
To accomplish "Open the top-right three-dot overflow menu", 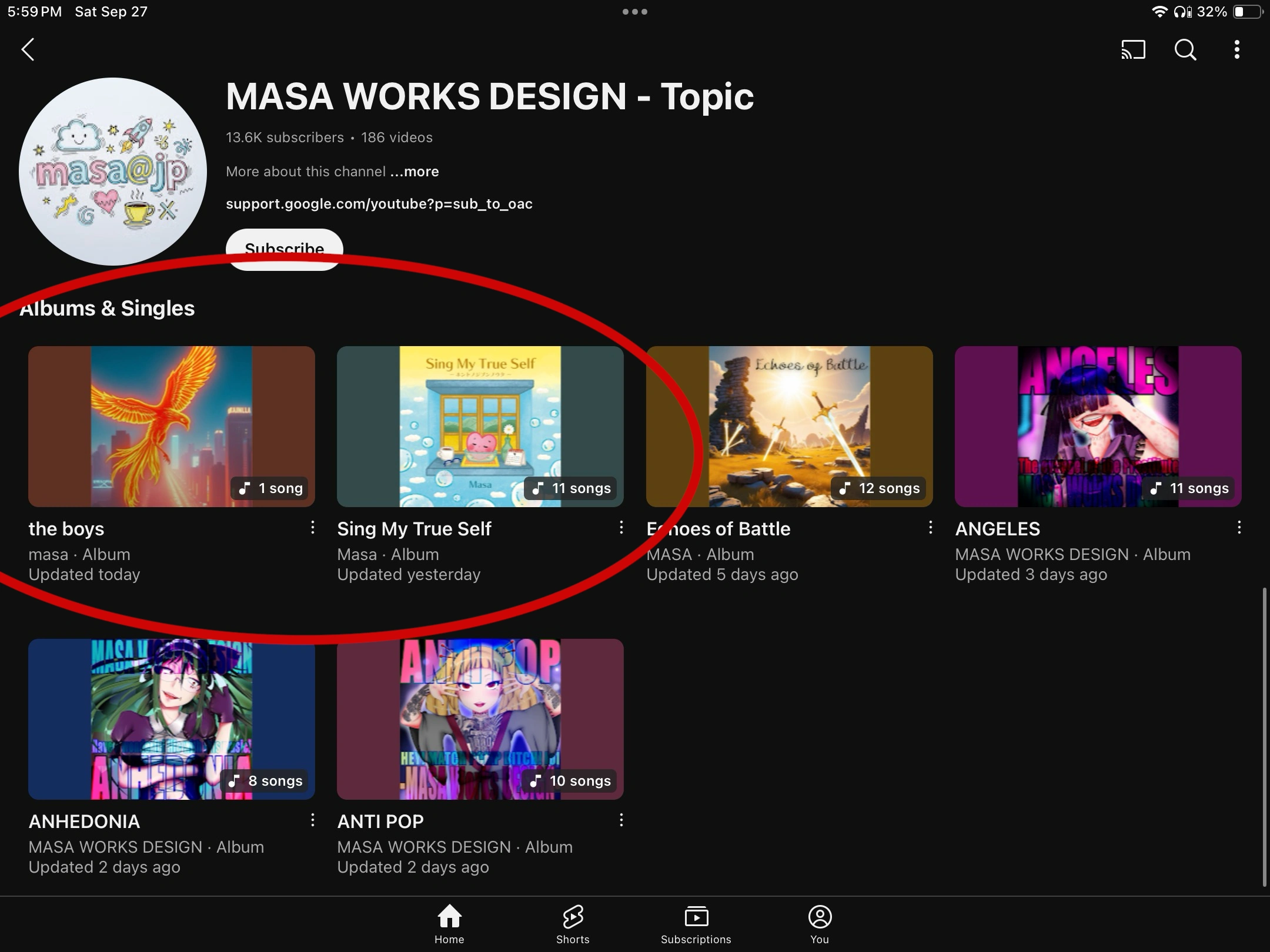I will pyautogui.click(x=1236, y=49).
